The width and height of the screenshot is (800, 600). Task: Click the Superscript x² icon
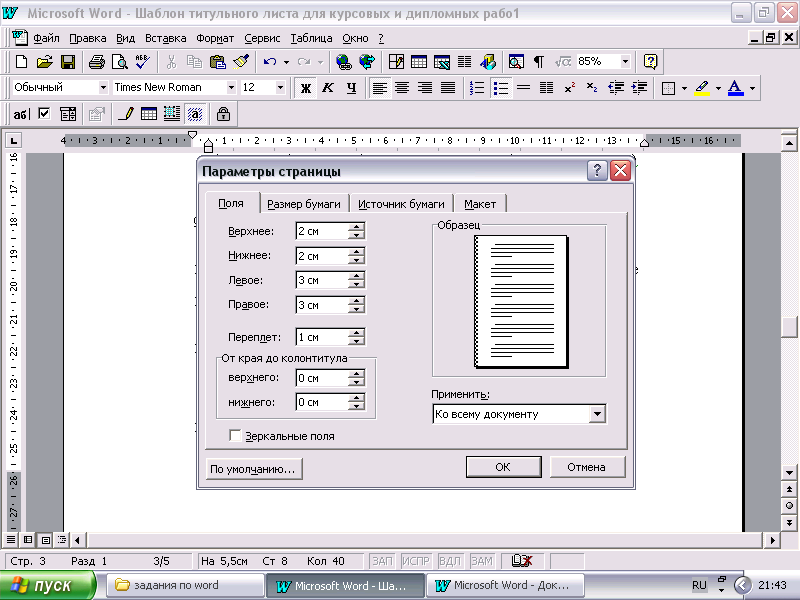(569, 88)
